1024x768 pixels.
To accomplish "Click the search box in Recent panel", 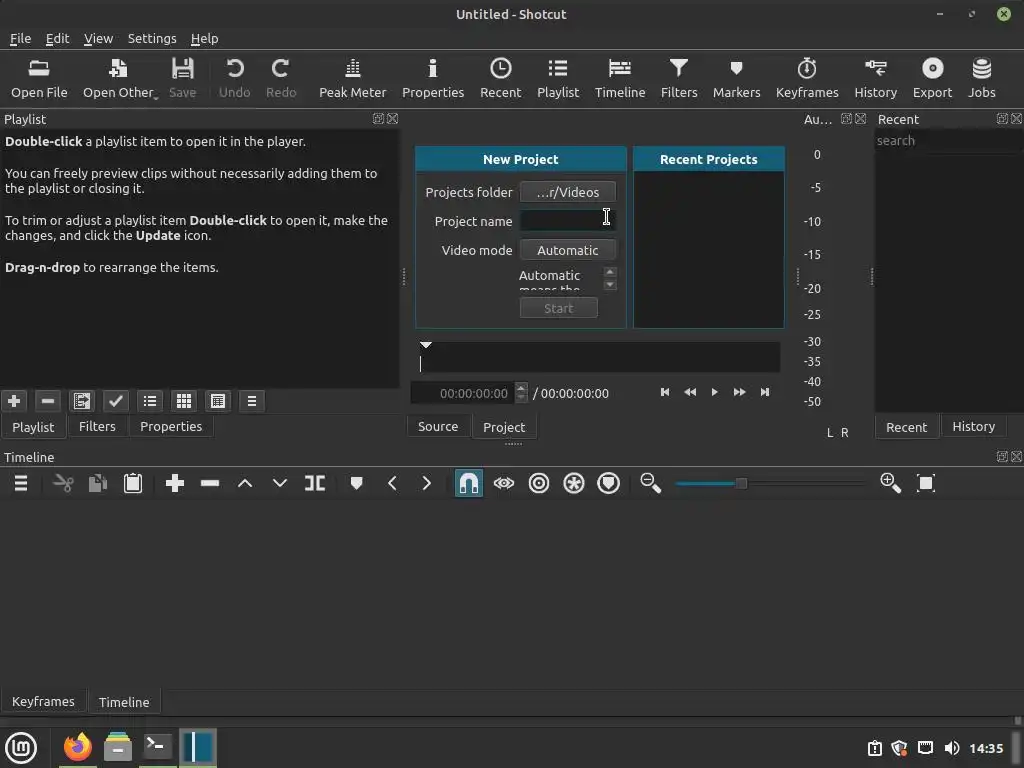I will 948,140.
